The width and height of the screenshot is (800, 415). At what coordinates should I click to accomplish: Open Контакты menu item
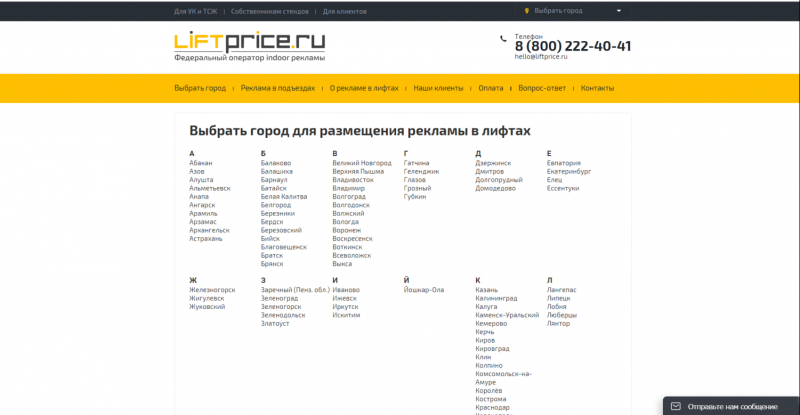pyautogui.click(x=597, y=88)
